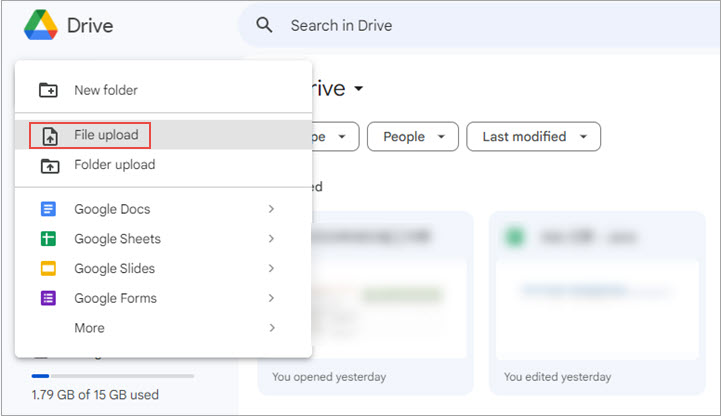The width and height of the screenshot is (721, 416).
Task: Click the search magnifier icon
Action: pyautogui.click(x=264, y=25)
